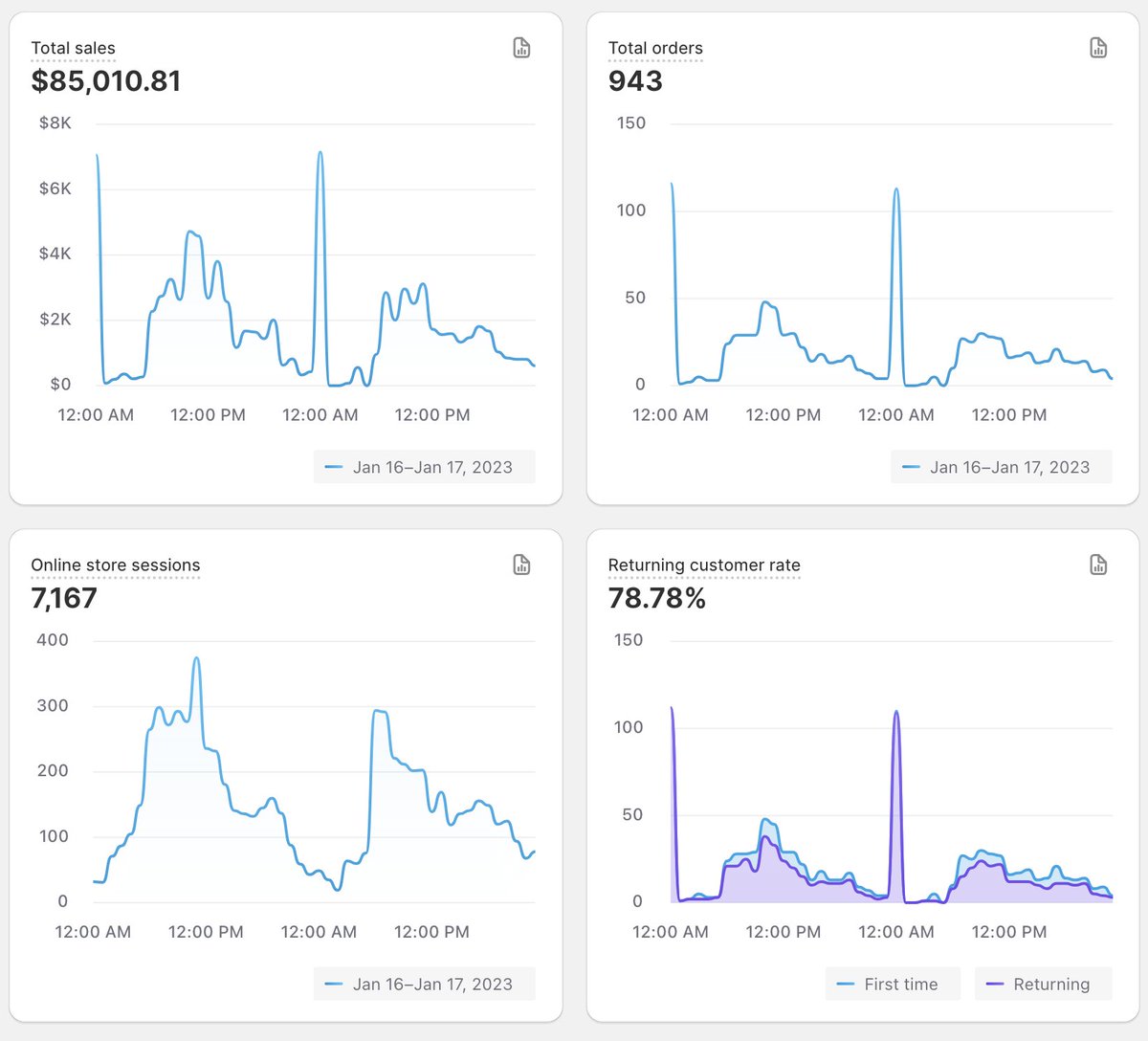Select the 78.78% returning rate value

657,598
